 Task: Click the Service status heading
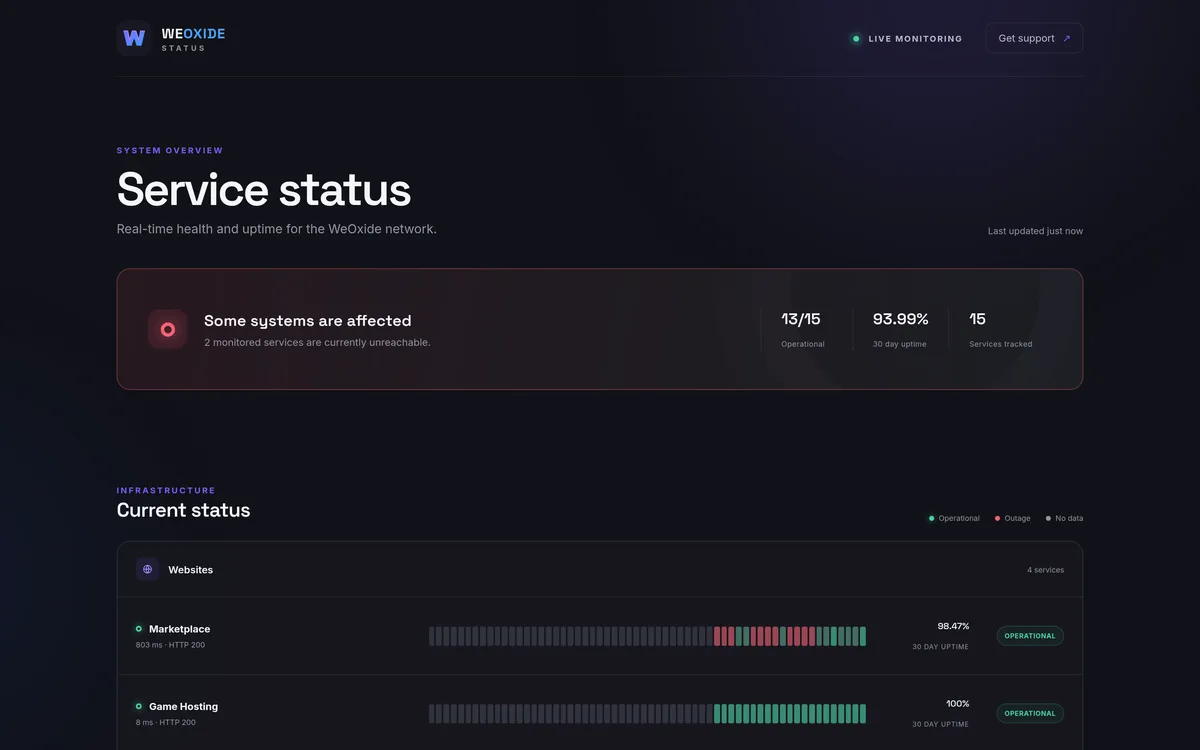[x=264, y=189]
